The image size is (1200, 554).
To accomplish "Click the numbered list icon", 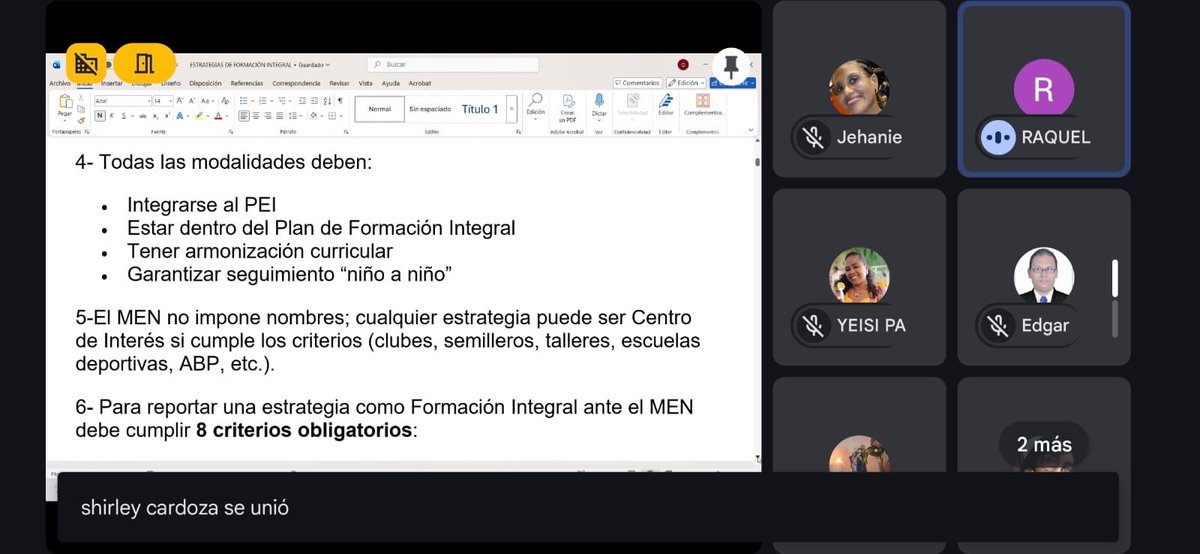I will (x=262, y=101).
